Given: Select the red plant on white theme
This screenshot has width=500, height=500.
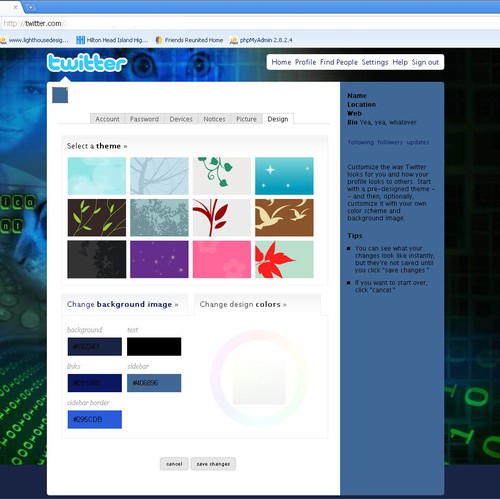Looking at the screenshot, I should click(222, 218).
